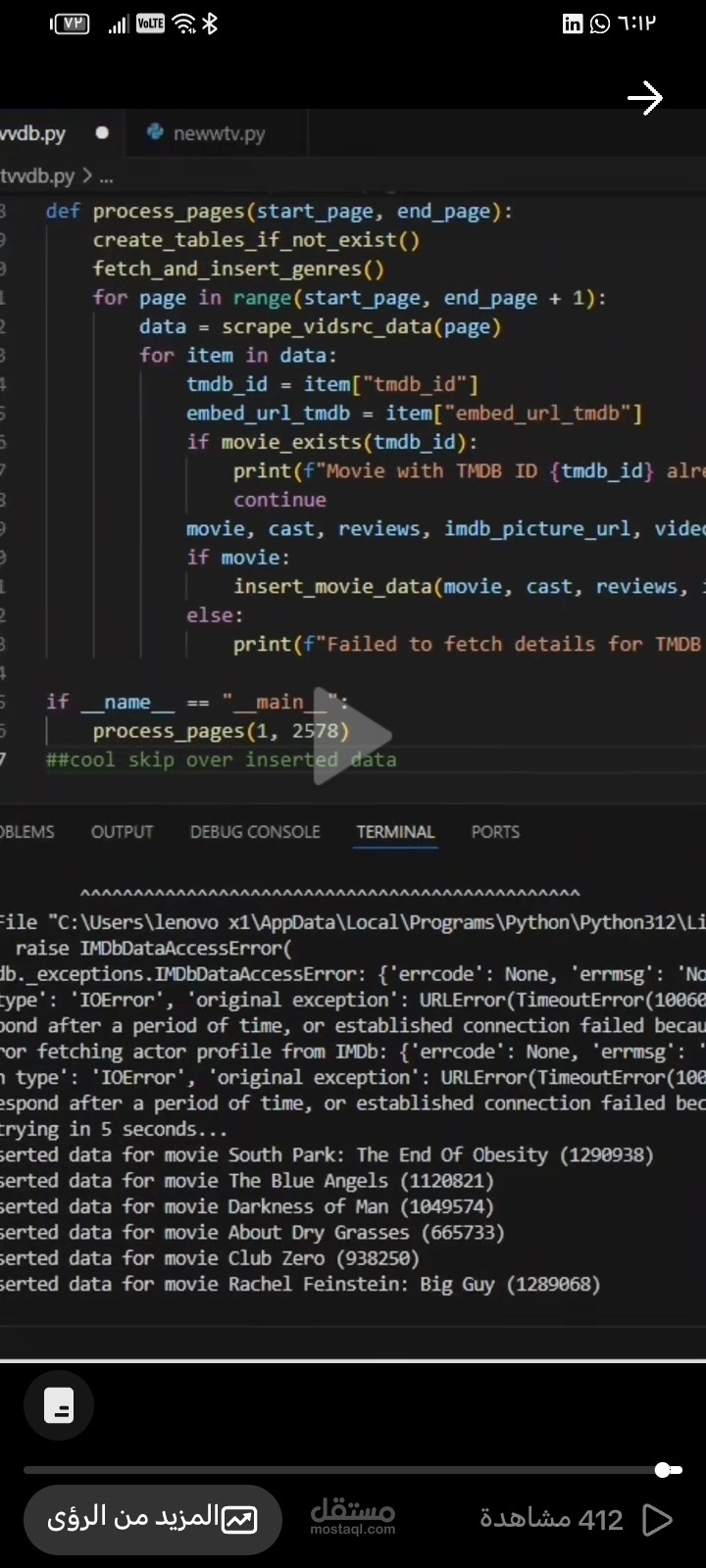Tap the play outline icon beside views
This screenshot has height=1568, width=706.
pos(656,1519)
